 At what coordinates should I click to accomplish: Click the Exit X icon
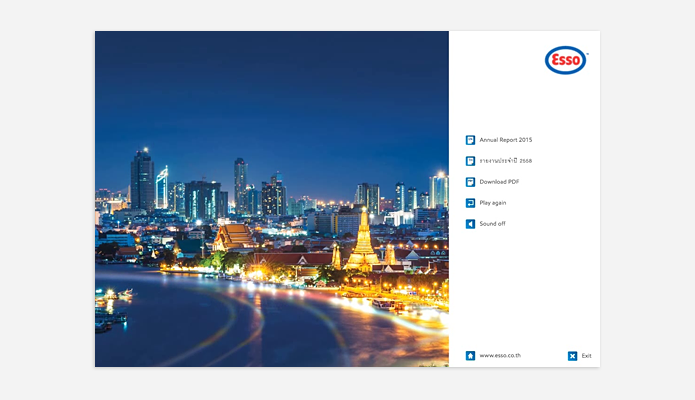click(x=573, y=356)
